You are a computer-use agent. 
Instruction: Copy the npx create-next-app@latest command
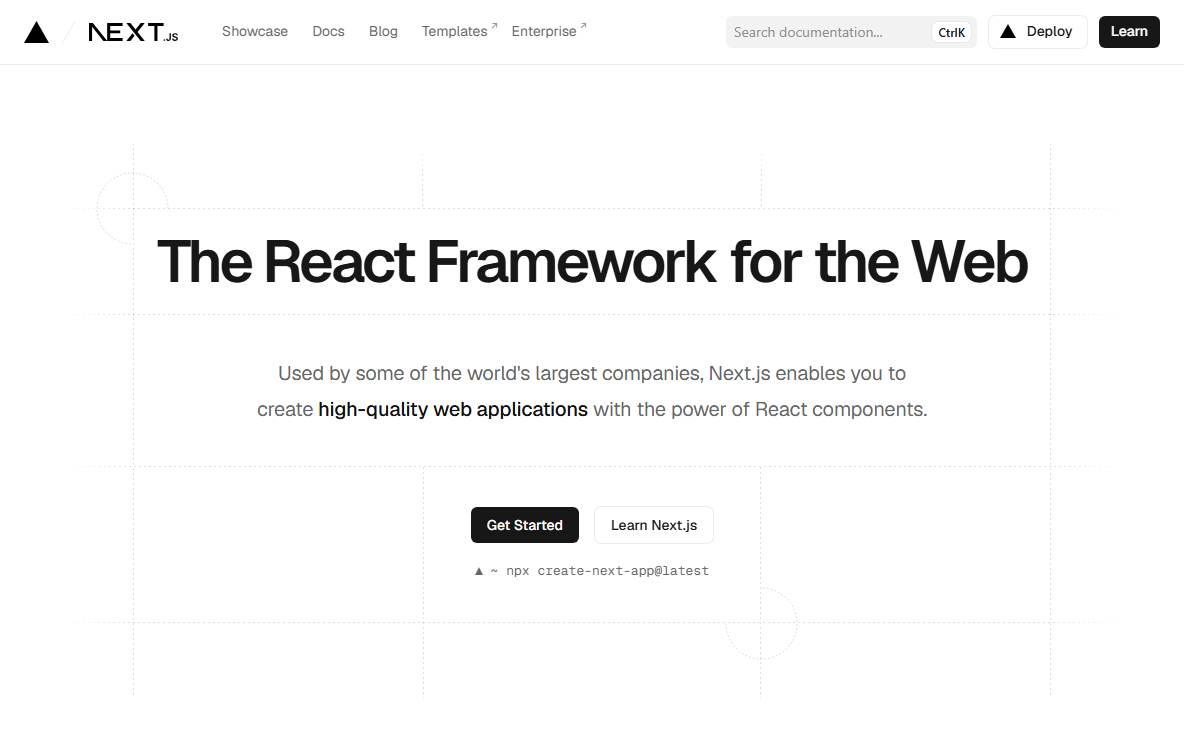pyautogui.click(x=592, y=571)
